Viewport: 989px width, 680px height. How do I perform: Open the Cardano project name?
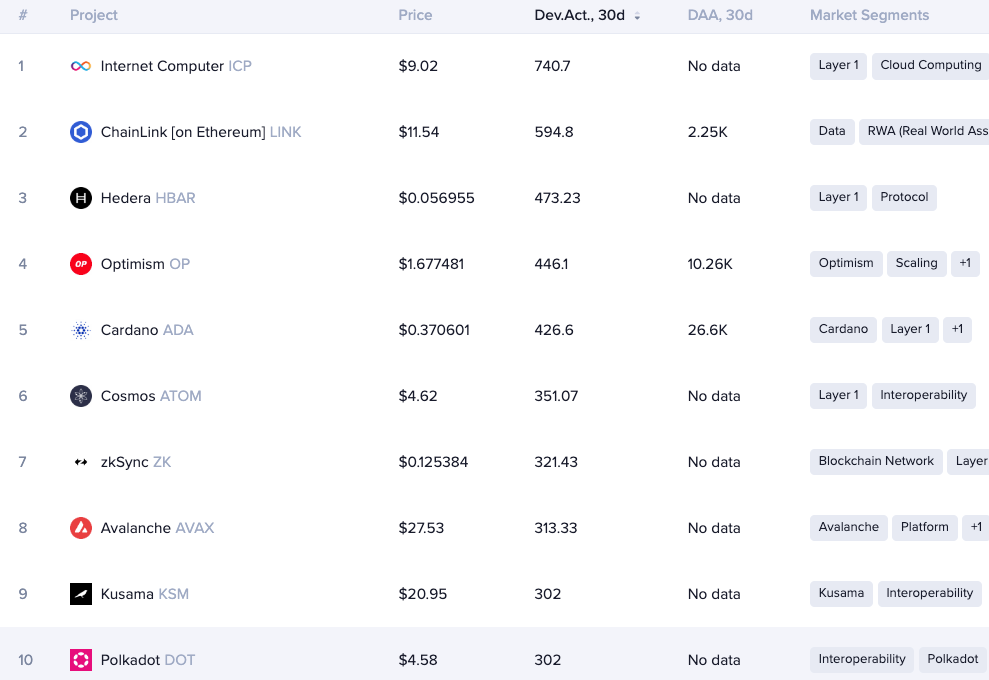pyautogui.click(x=129, y=330)
